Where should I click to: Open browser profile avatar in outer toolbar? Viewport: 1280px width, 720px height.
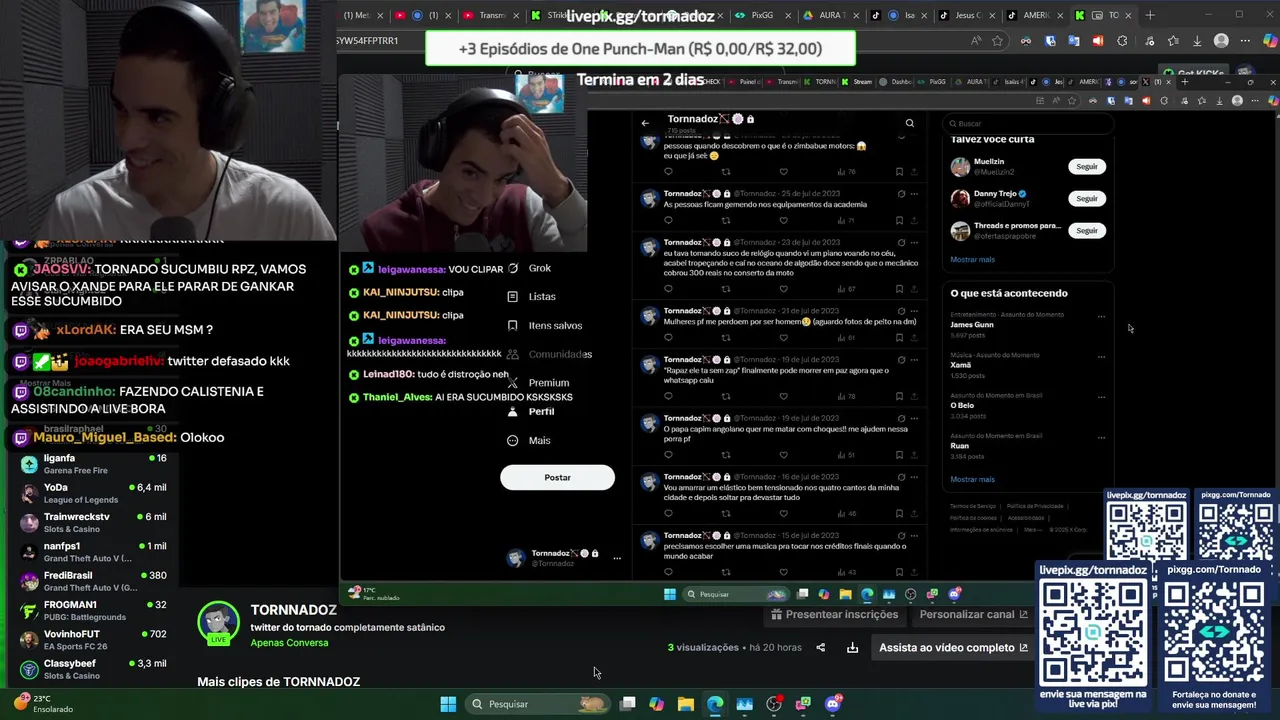tap(1221, 41)
